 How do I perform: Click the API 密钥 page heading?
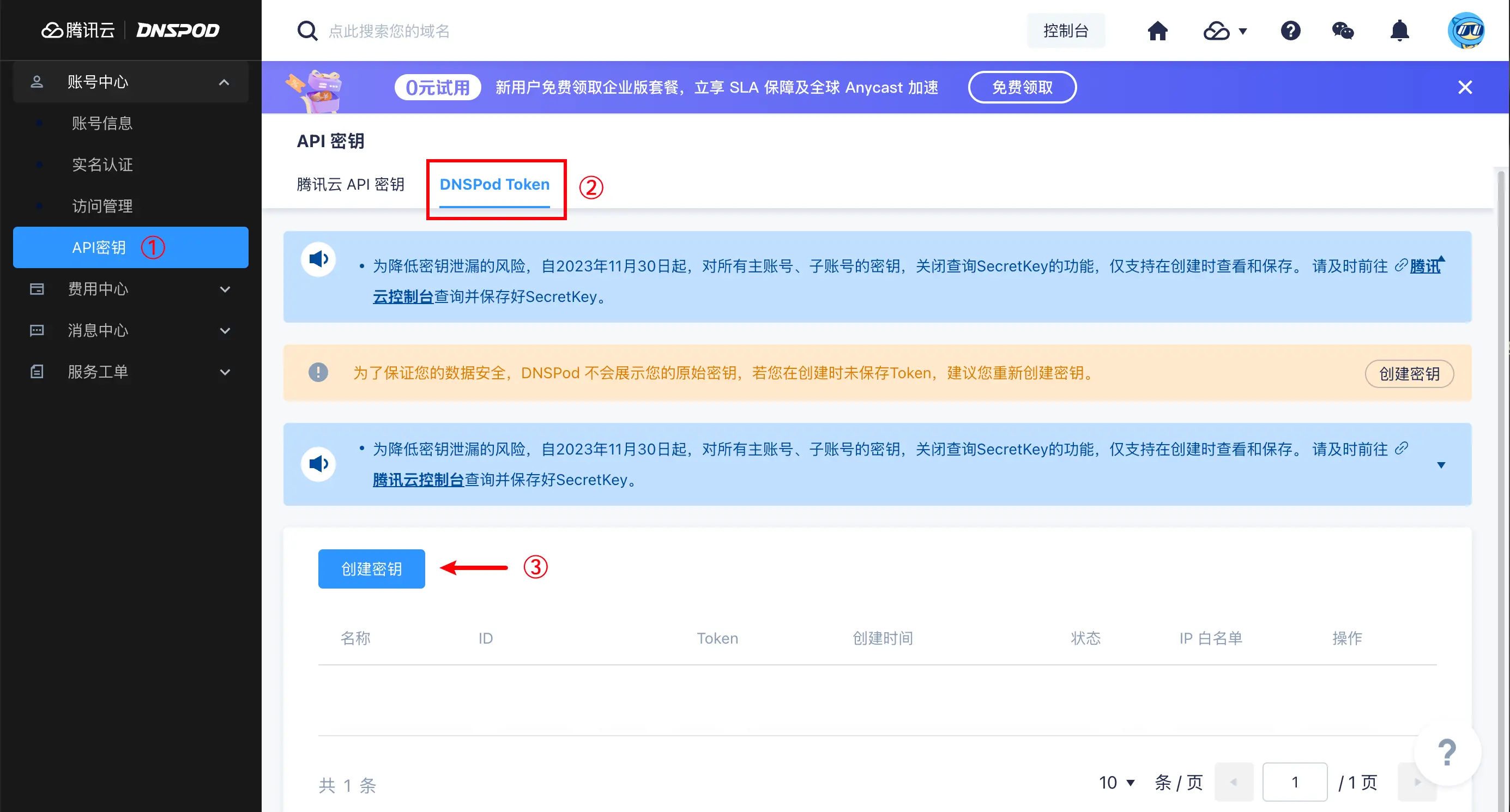point(330,141)
